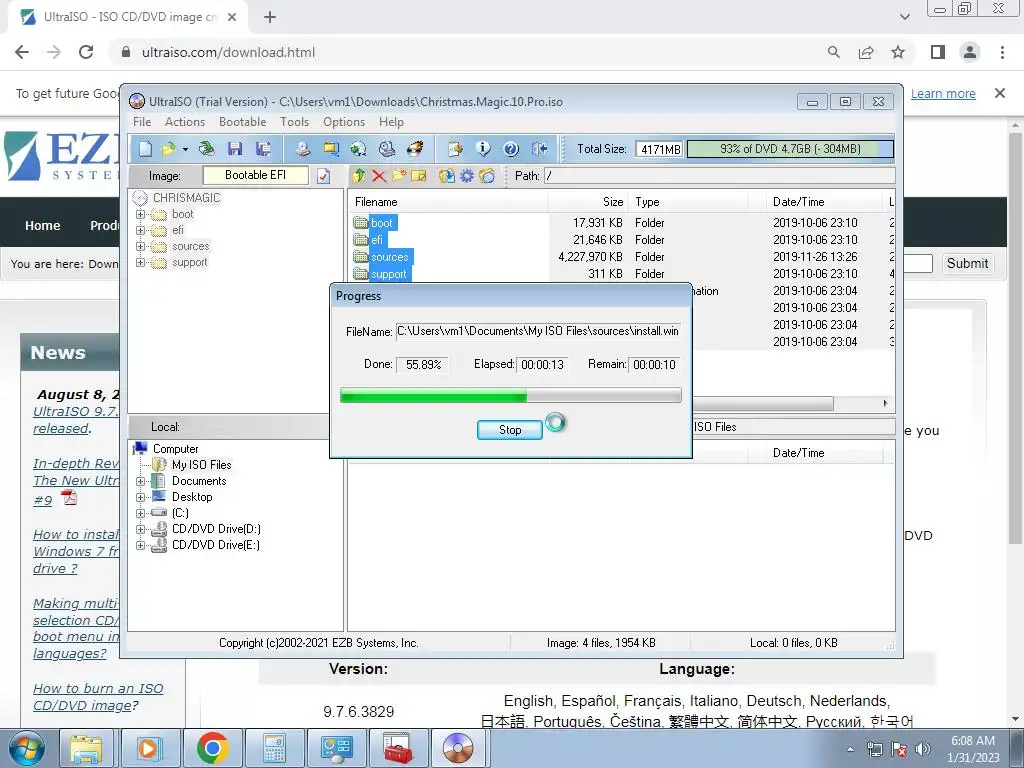Click the Chrome reload button
Screen dimensions: 1024x768
[x=86, y=52]
